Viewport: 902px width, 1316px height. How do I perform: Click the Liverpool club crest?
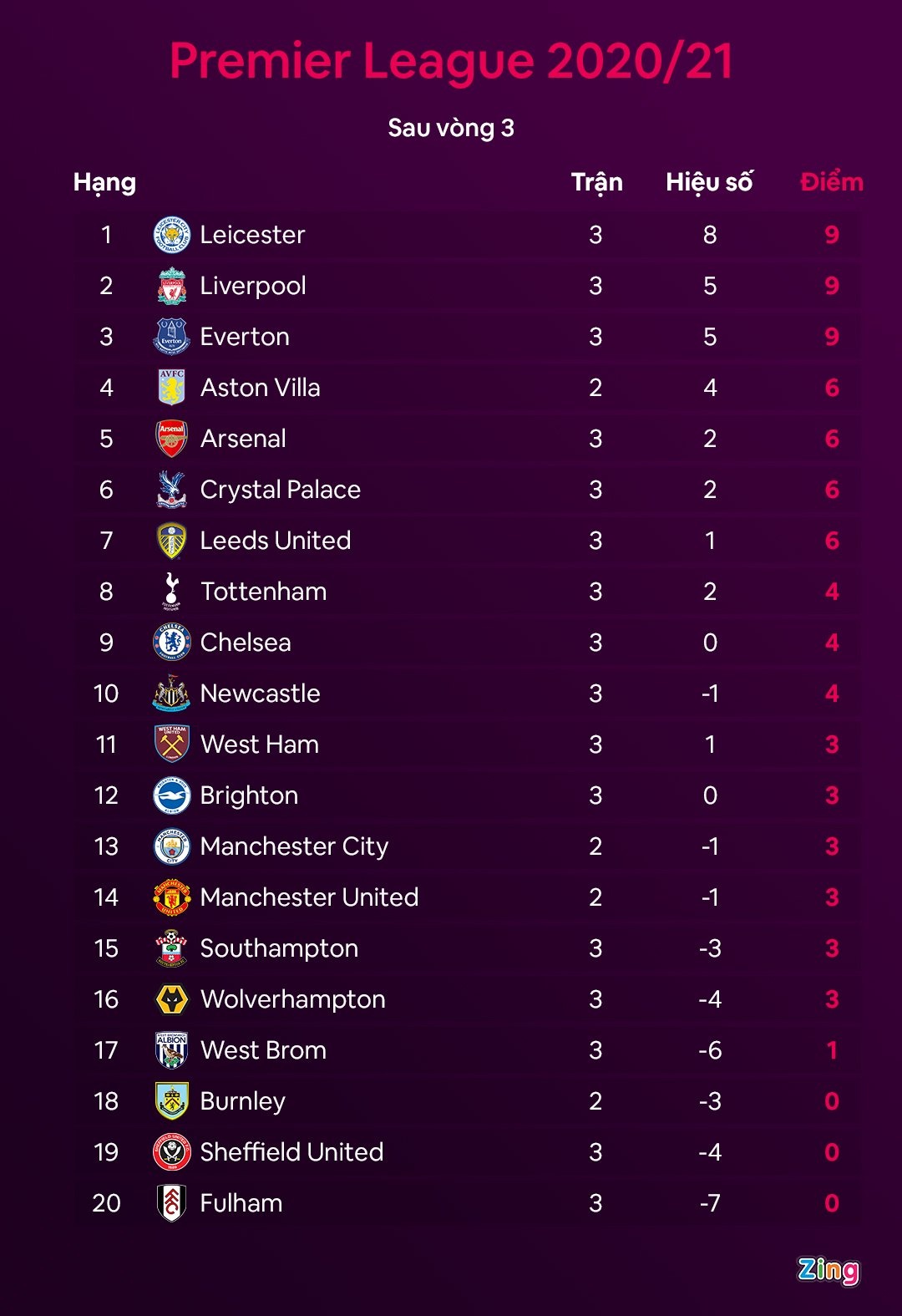(x=172, y=286)
